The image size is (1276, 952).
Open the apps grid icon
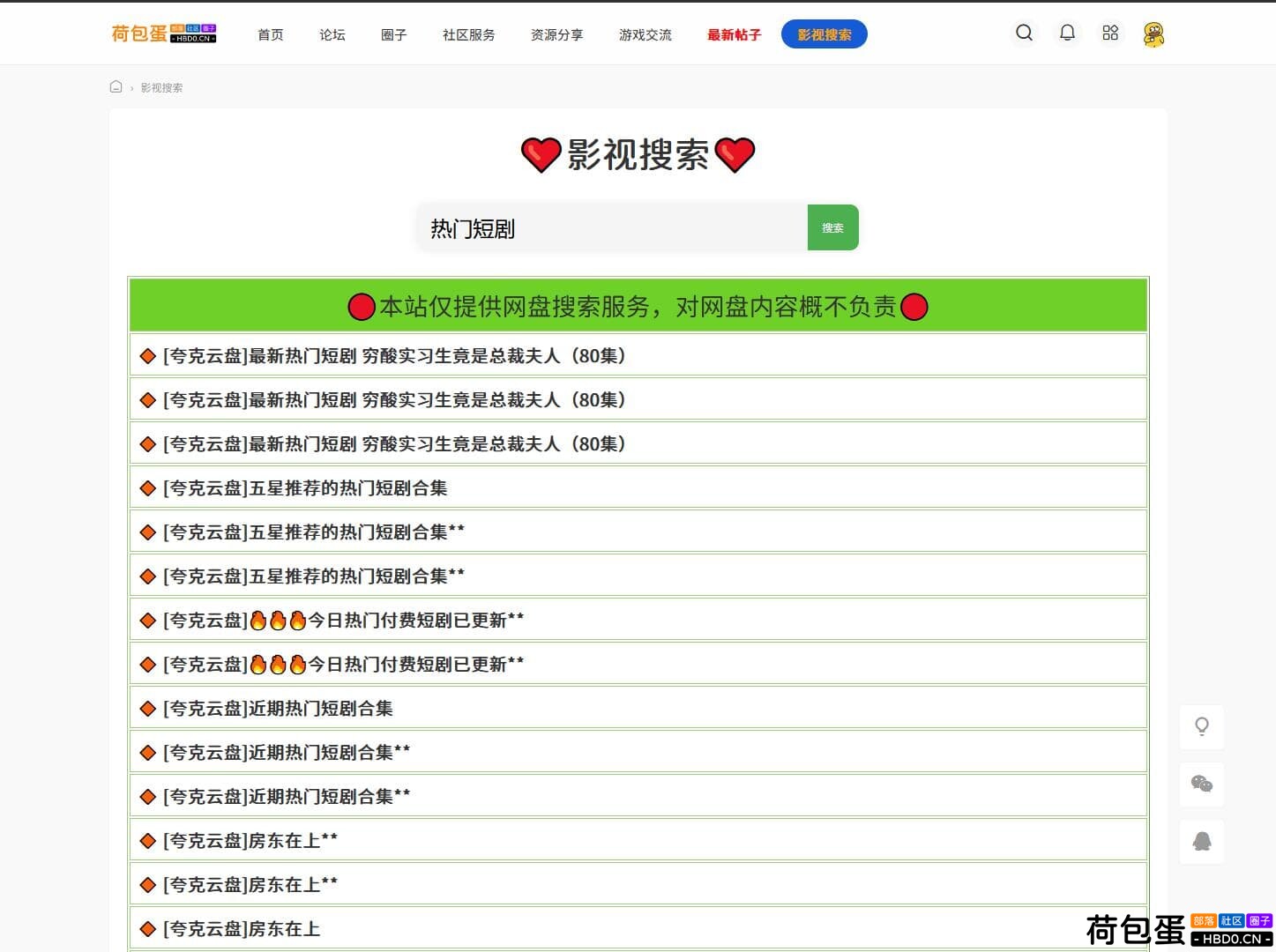[x=1110, y=33]
